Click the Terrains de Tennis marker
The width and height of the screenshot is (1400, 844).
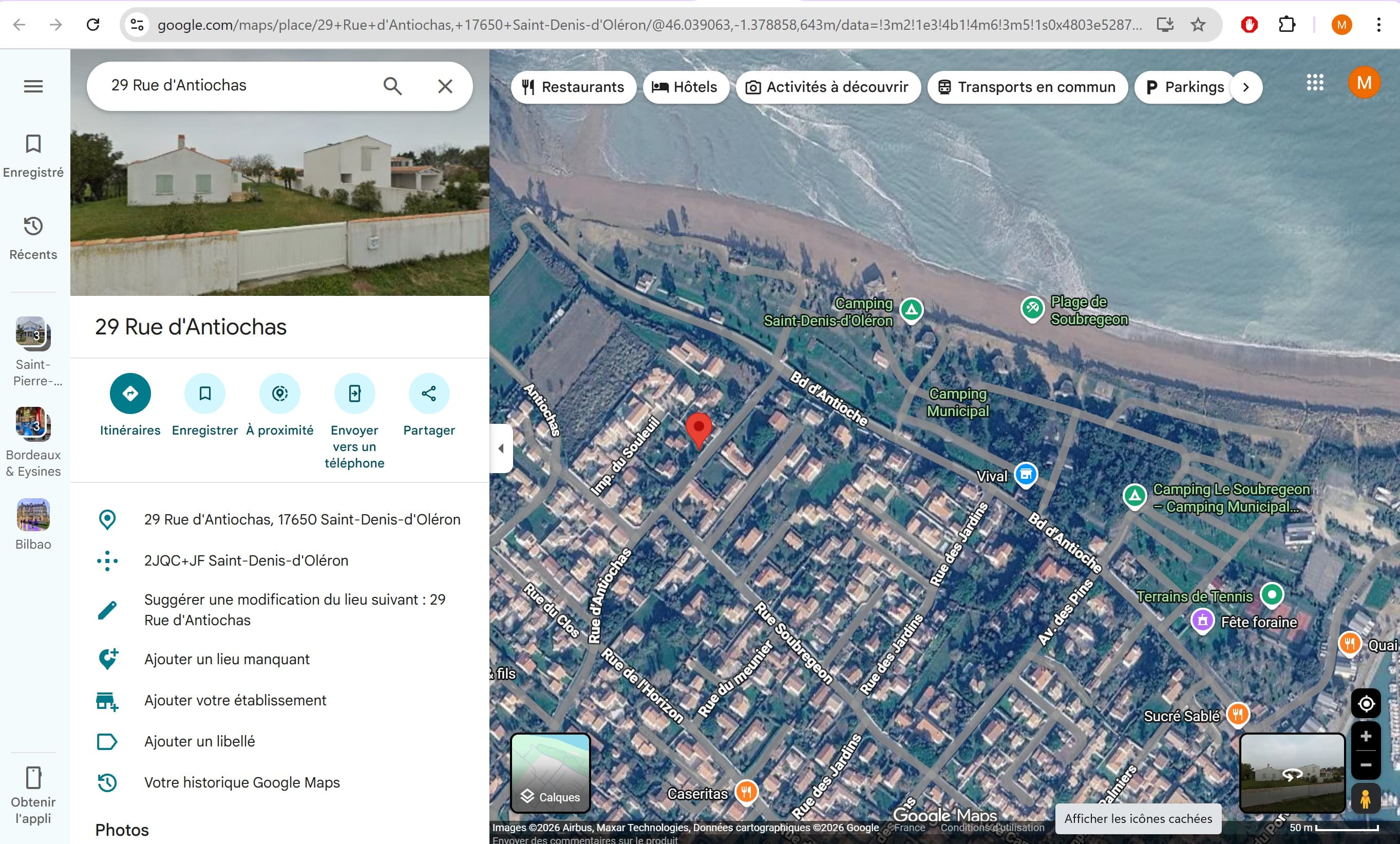click(1272, 595)
